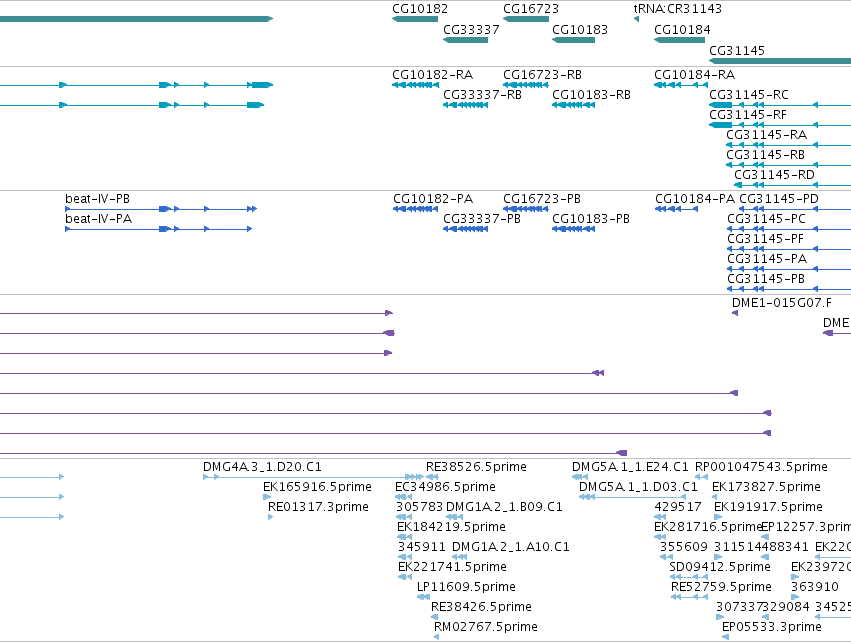The width and height of the screenshot is (851, 642).
Task: Click the EK191917.5prime EST label
Action: pyautogui.click(x=768, y=507)
